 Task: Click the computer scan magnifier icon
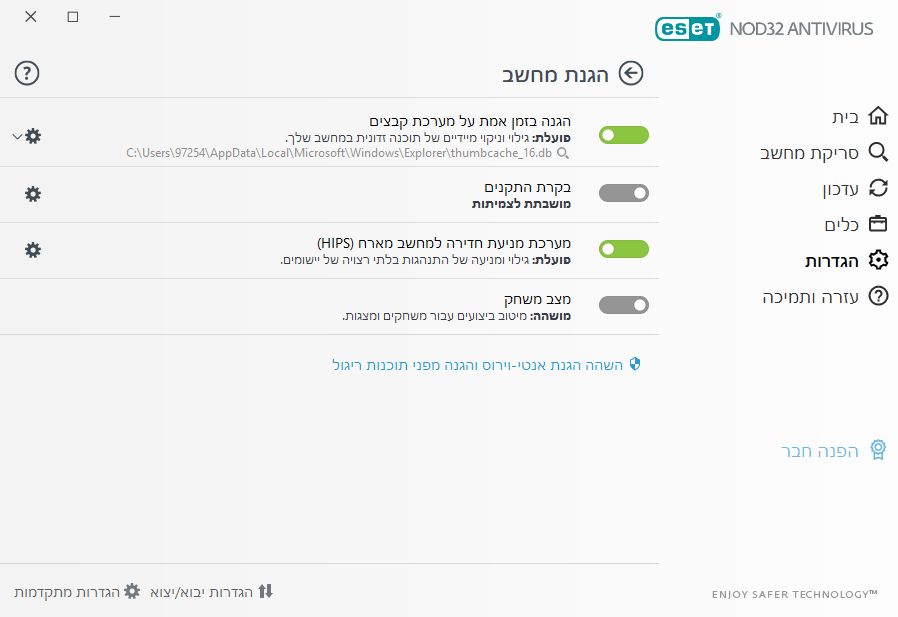point(878,152)
